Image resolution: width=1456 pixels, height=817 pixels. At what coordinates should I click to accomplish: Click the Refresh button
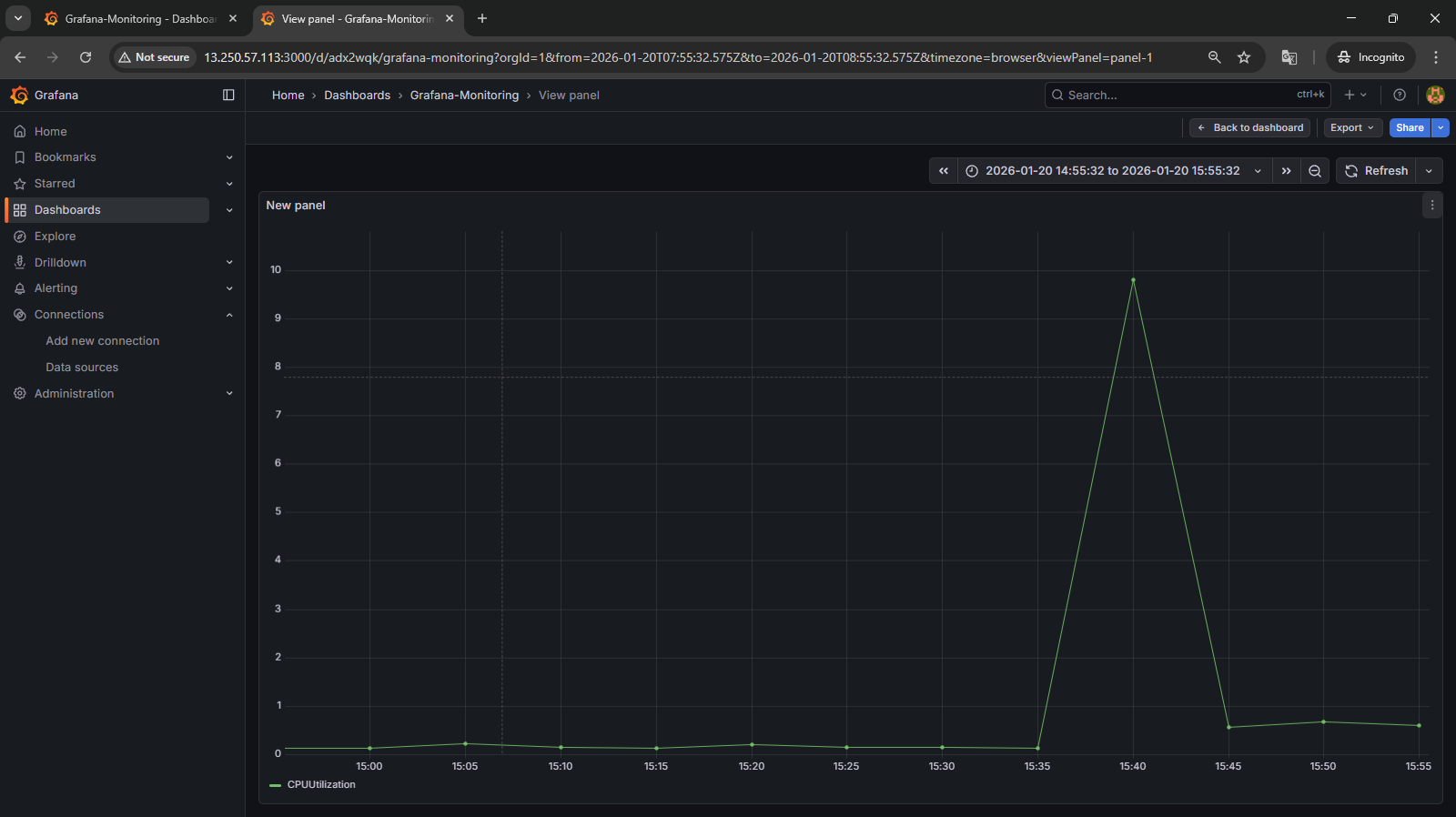click(x=1376, y=171)
